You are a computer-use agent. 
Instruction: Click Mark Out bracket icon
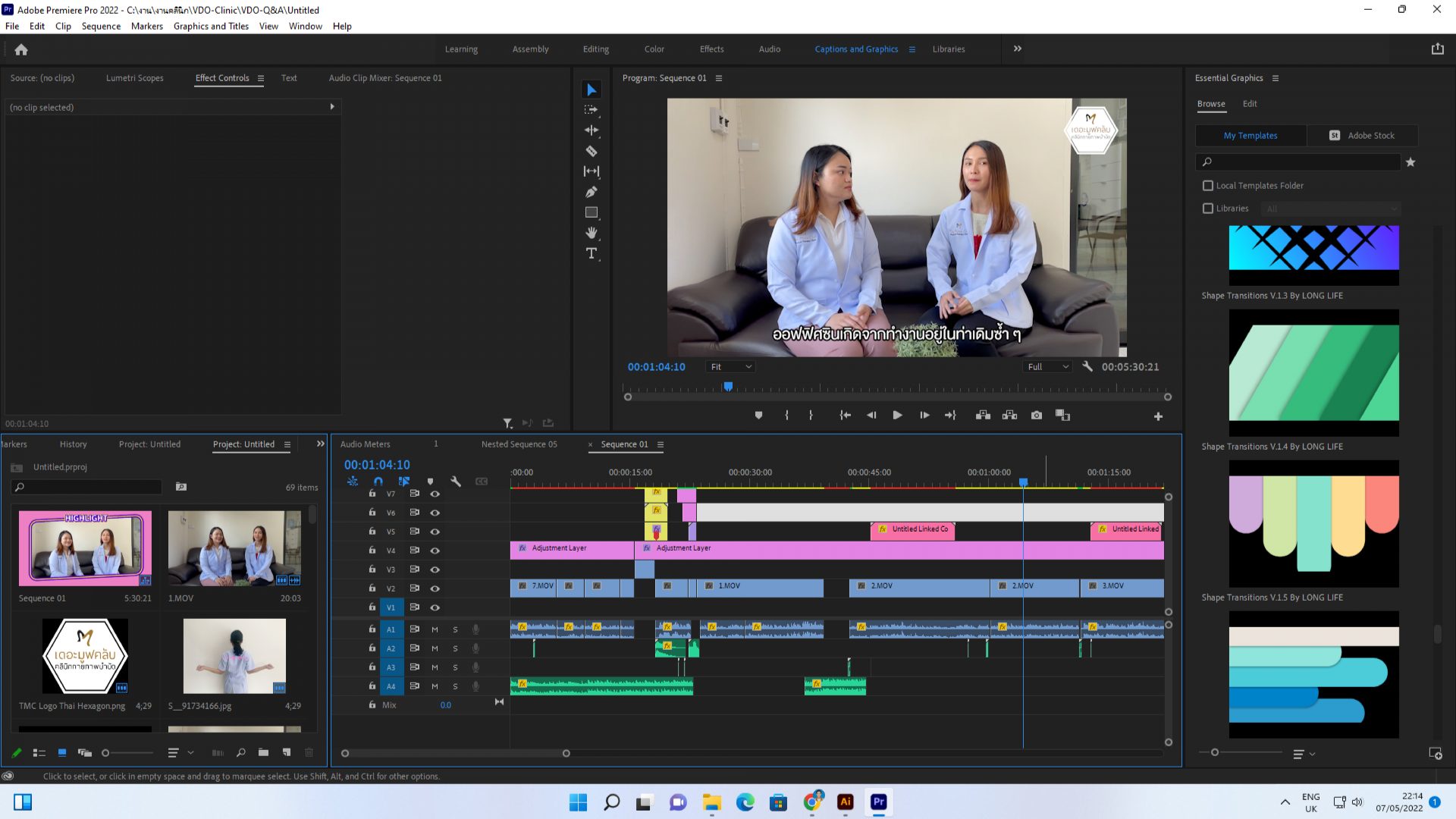811,416
